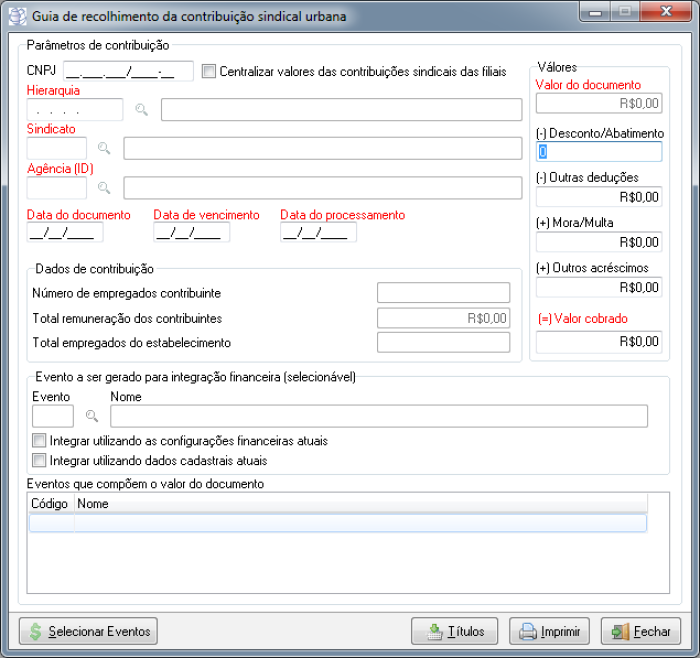Select the Data de vencimento field
Image resolution: width=700 pixels, height=658 pixels.
pos(191,233)
